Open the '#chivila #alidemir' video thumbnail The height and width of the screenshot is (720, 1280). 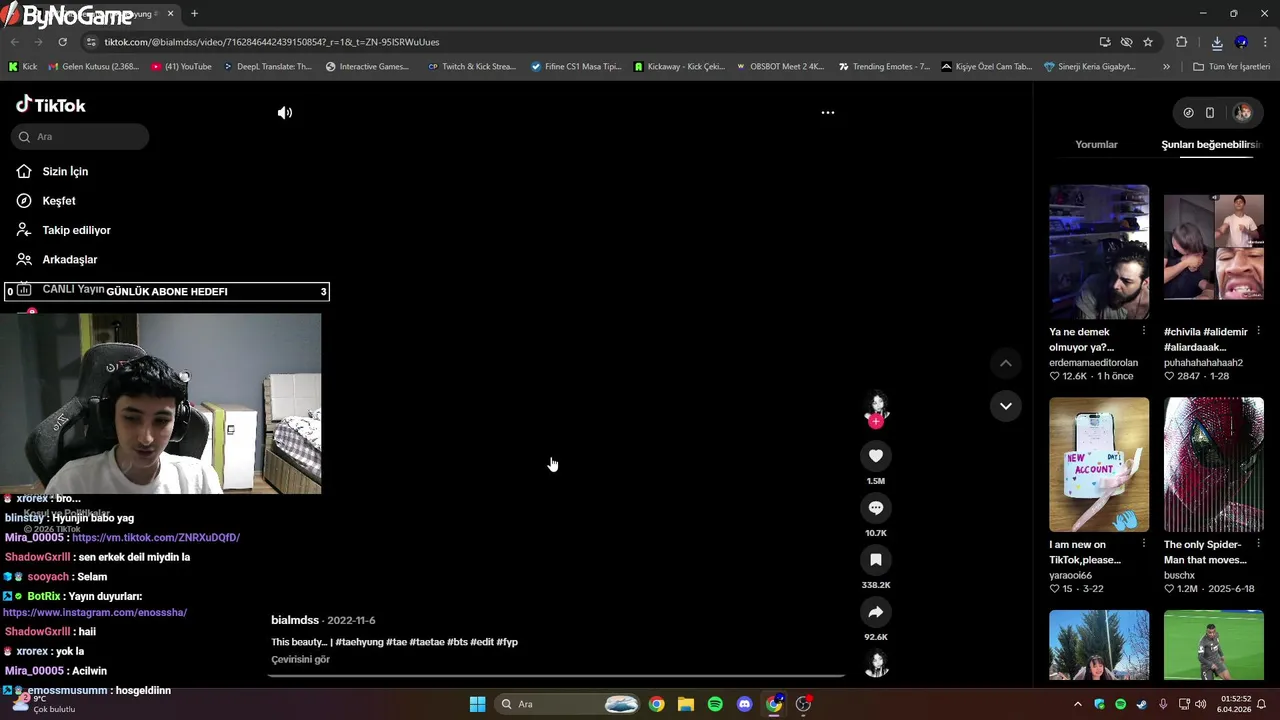point(1214,252)
